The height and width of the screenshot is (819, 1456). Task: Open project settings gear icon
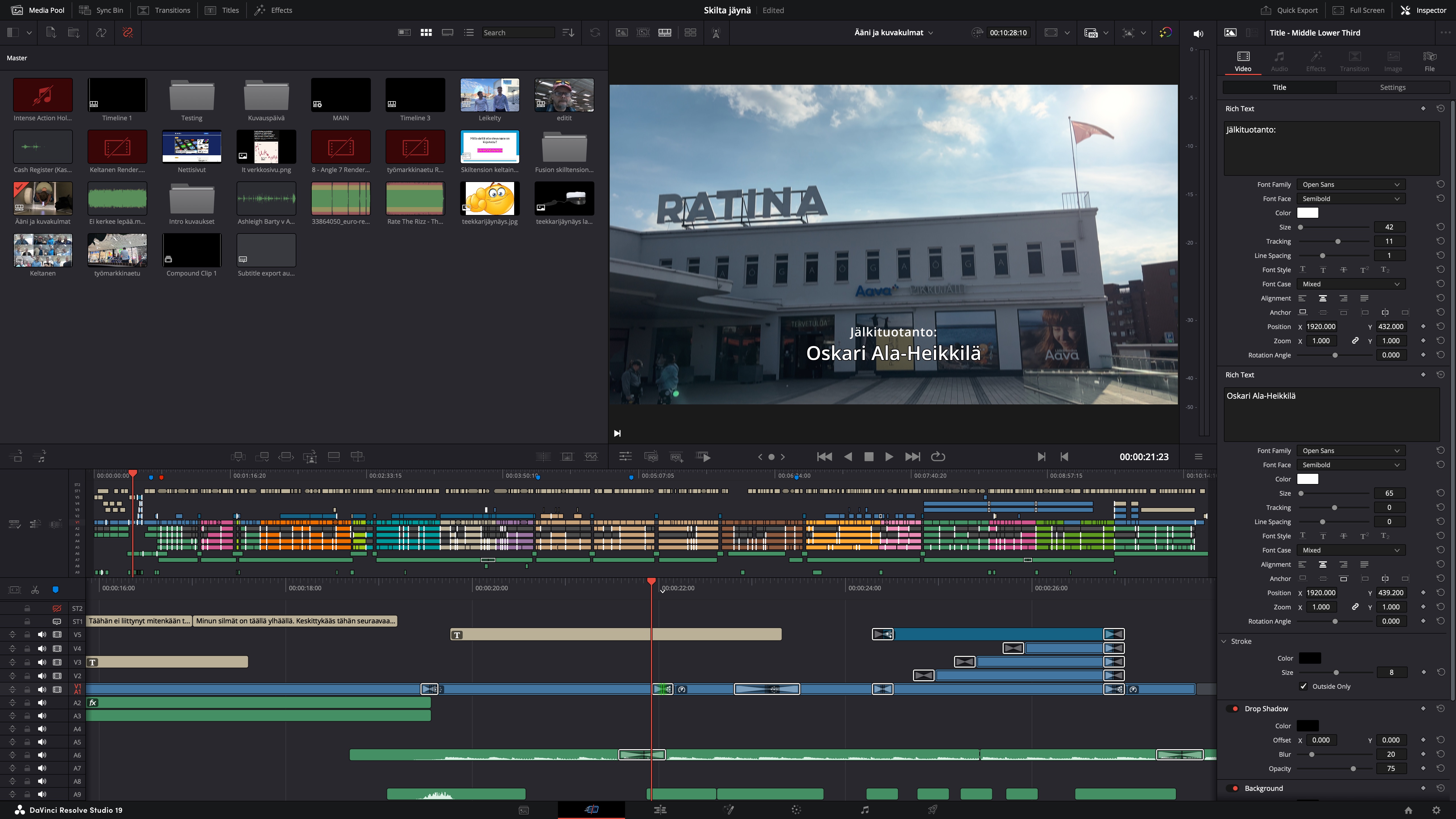(1436, 810)
